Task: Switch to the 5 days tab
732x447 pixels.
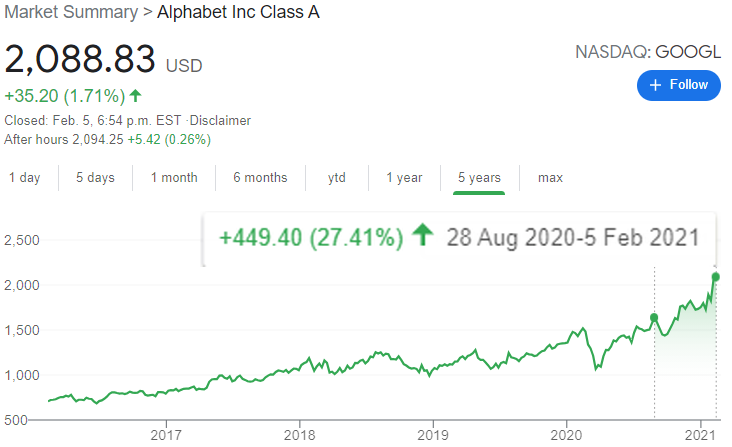Action: coord(95,178)
